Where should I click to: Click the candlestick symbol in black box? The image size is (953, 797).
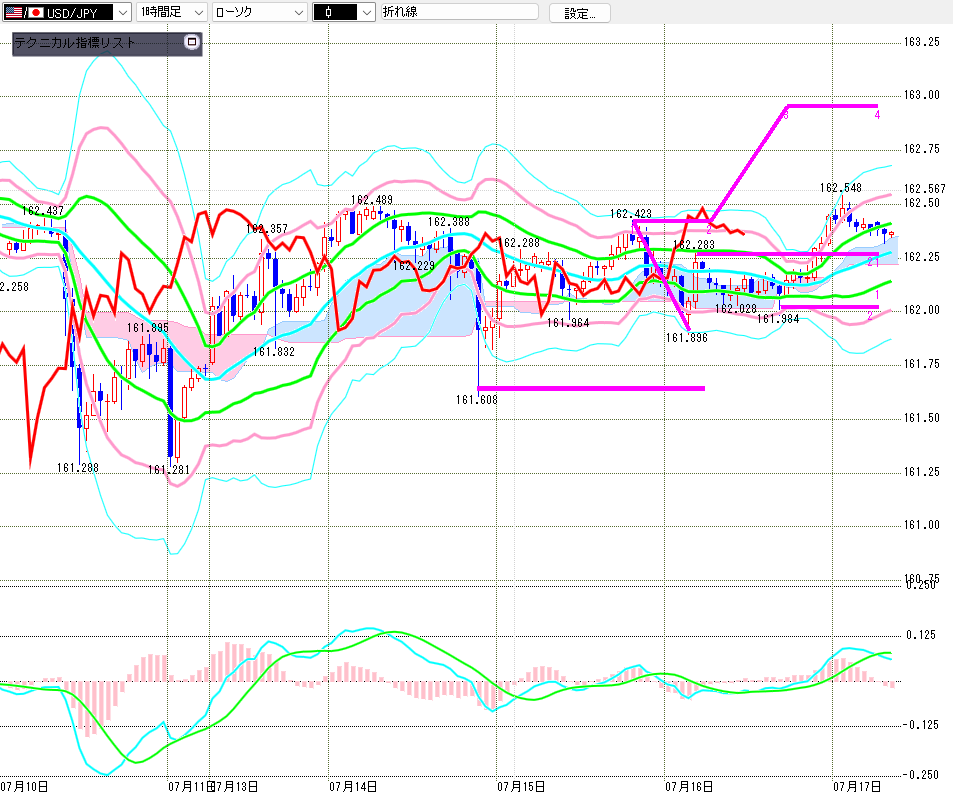[329, 12]
